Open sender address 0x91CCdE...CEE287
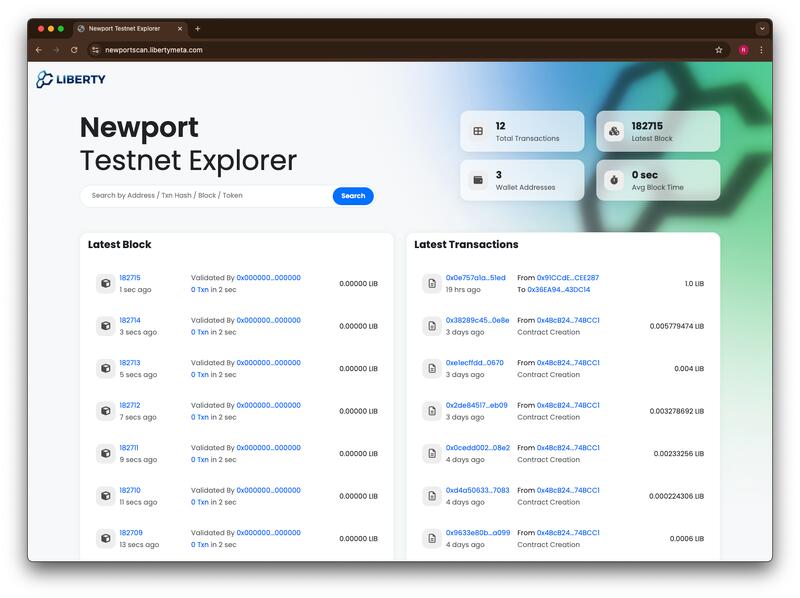The image size is (800, 598). (x=568, y=278)
